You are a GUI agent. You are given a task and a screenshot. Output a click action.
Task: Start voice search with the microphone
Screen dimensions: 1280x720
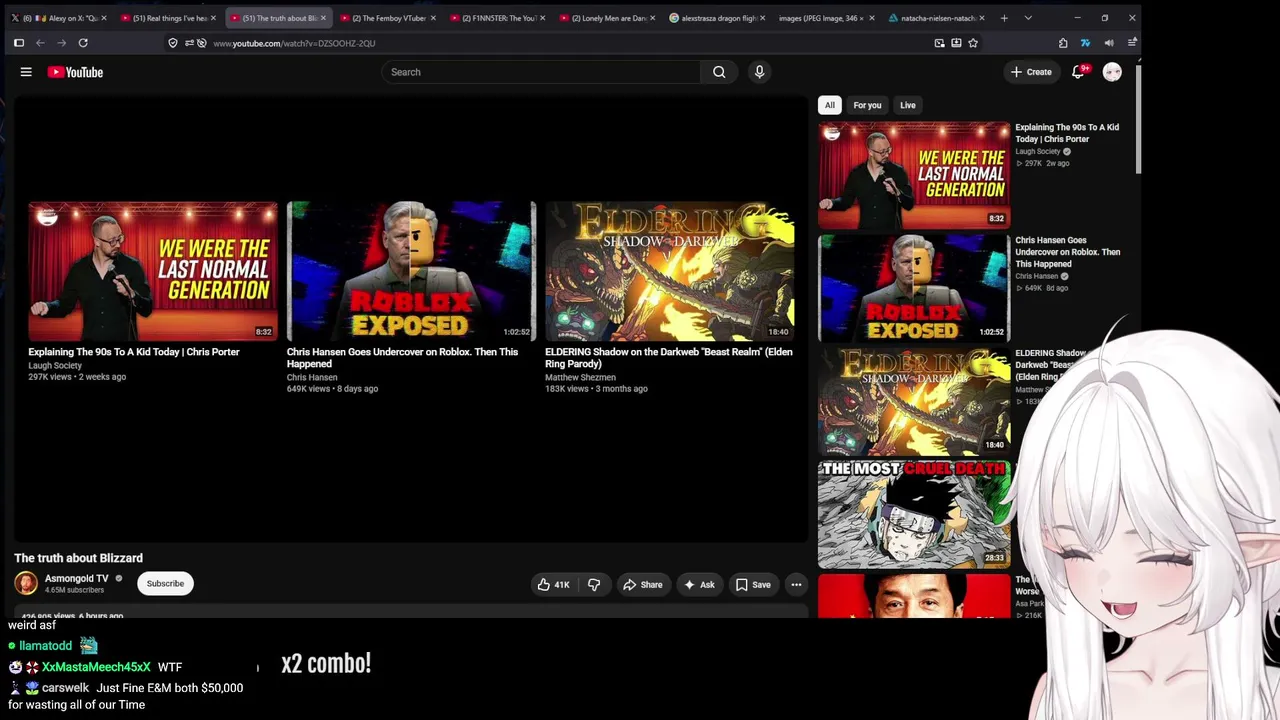[x=759, y=72]
